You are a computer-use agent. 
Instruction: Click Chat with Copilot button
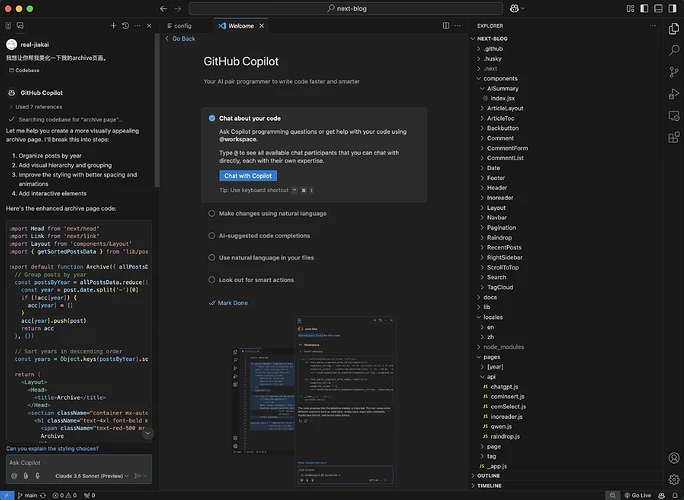248,175
